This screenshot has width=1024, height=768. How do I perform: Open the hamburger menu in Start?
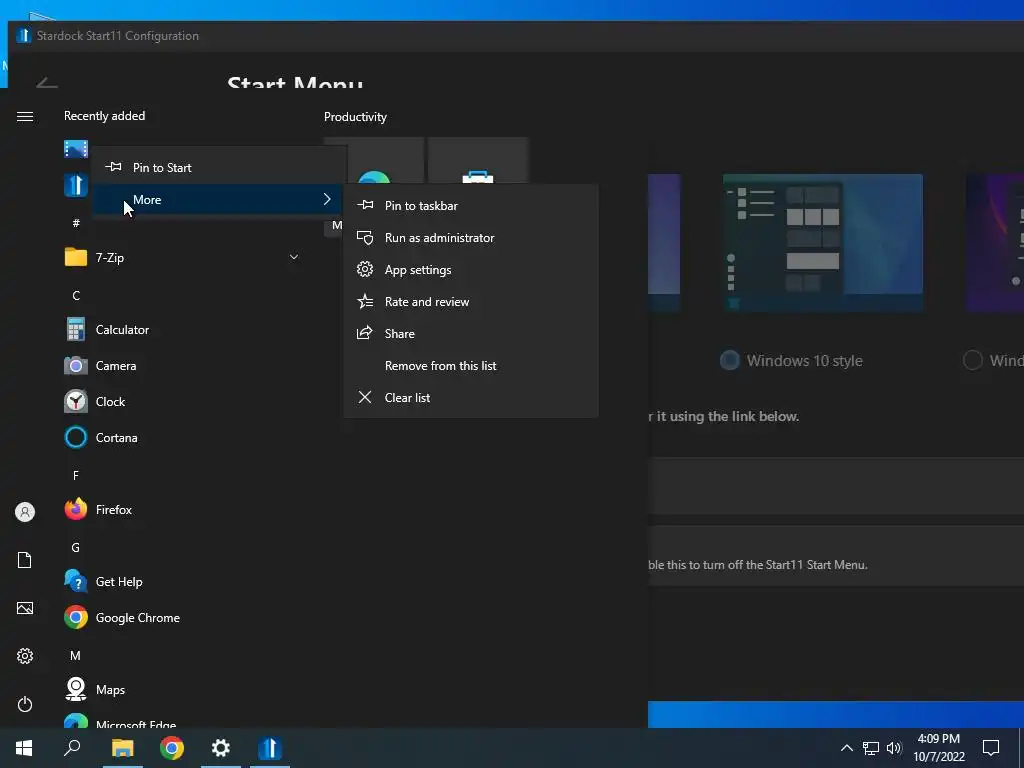coord(25,116)
